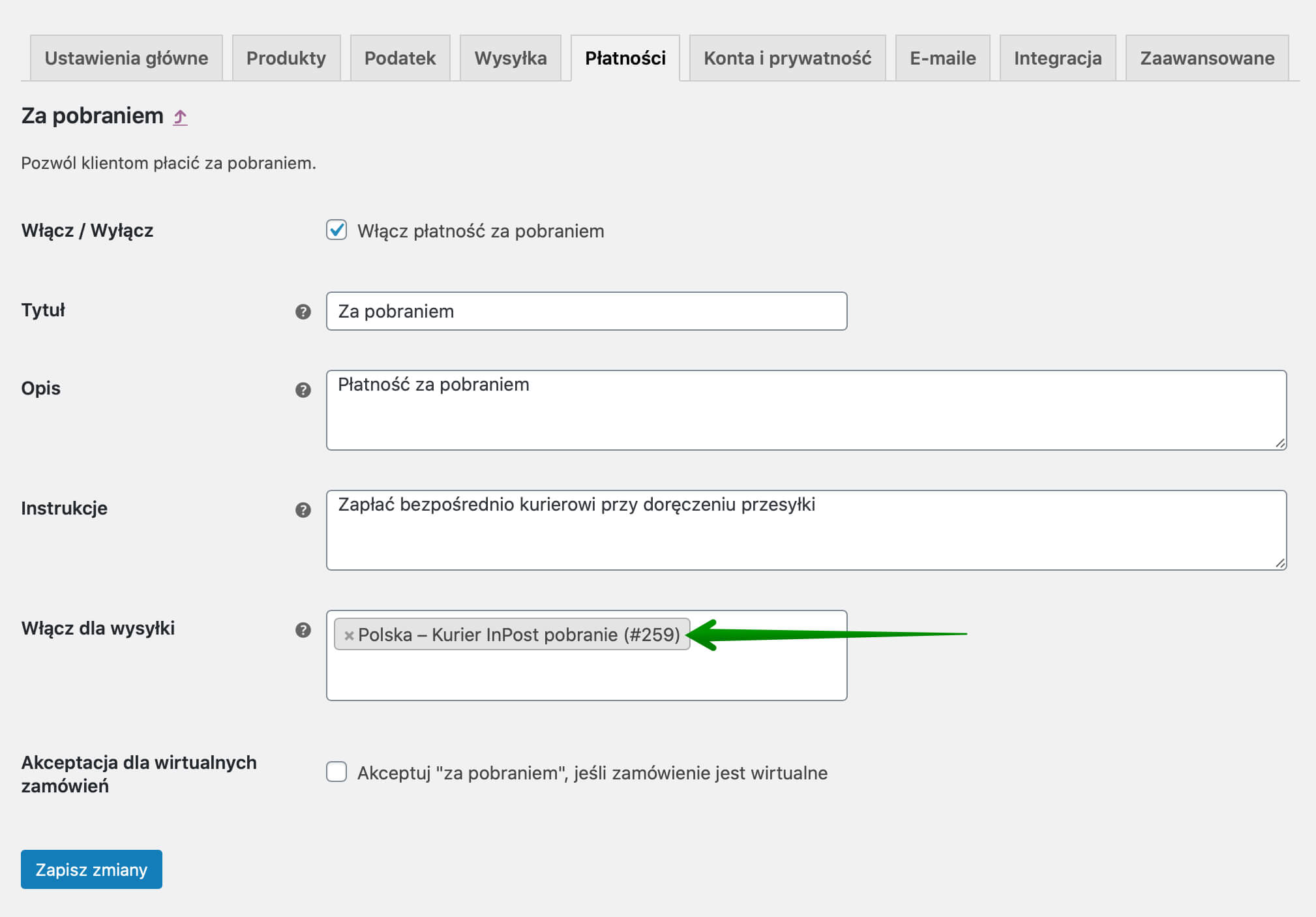
Task: Click the help icon next to Tytuł
Action: 303,312
